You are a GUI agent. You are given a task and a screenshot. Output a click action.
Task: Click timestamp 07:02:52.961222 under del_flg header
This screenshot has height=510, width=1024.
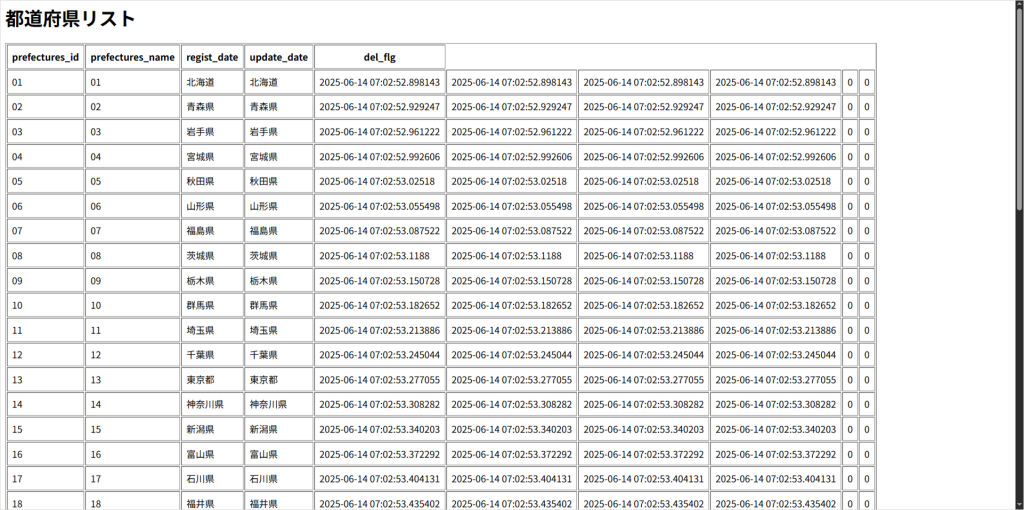(379, 132)
